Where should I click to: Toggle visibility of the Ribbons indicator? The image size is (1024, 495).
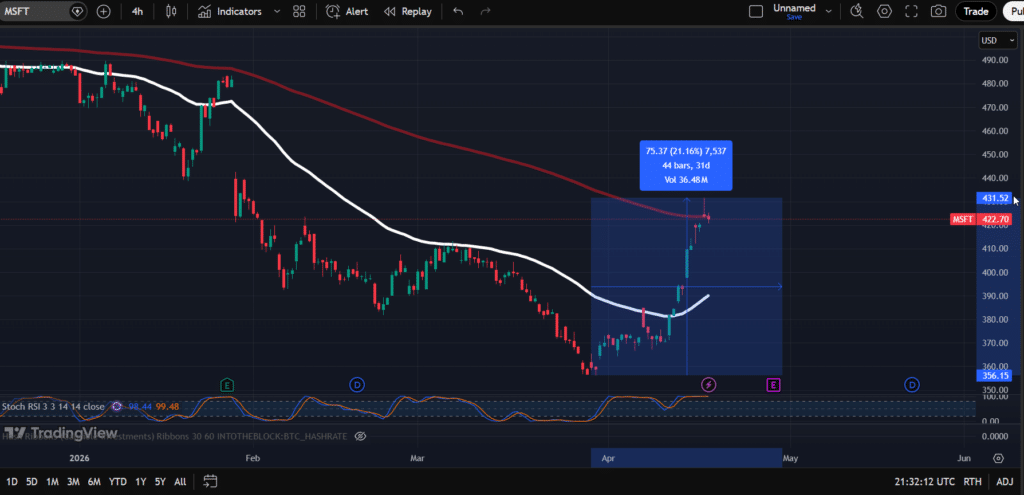(360, 436)
